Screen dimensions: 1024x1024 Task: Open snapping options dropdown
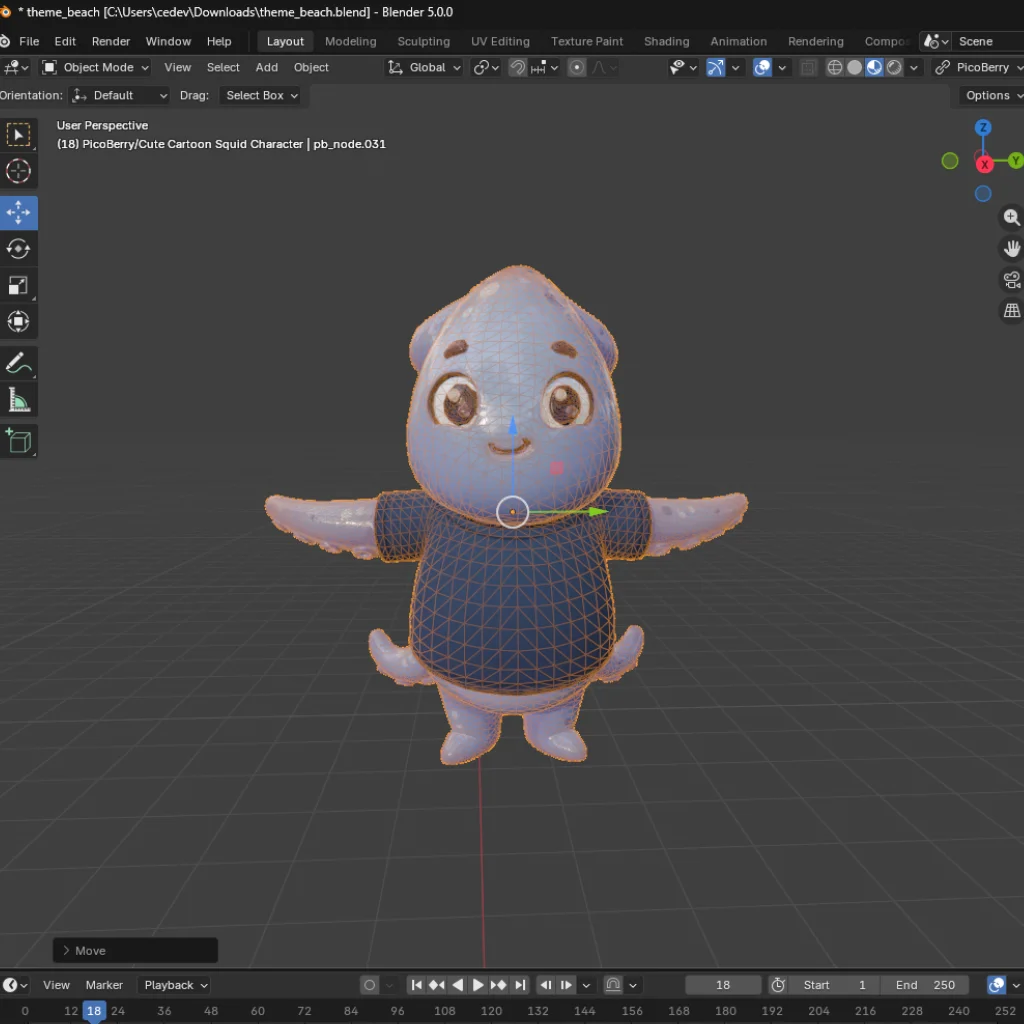click(545, 67)
